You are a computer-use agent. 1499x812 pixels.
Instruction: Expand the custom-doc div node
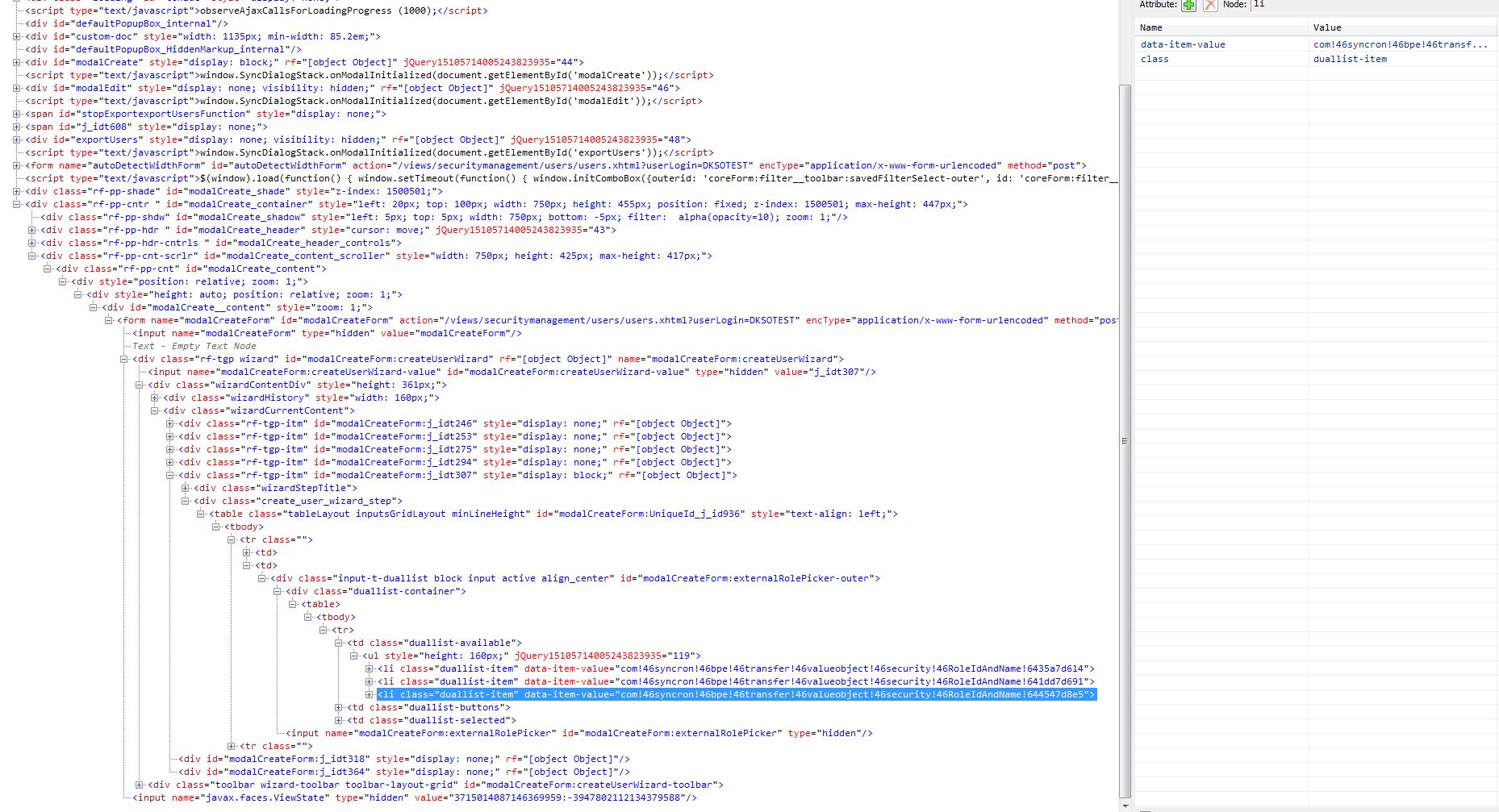point(17,36)
